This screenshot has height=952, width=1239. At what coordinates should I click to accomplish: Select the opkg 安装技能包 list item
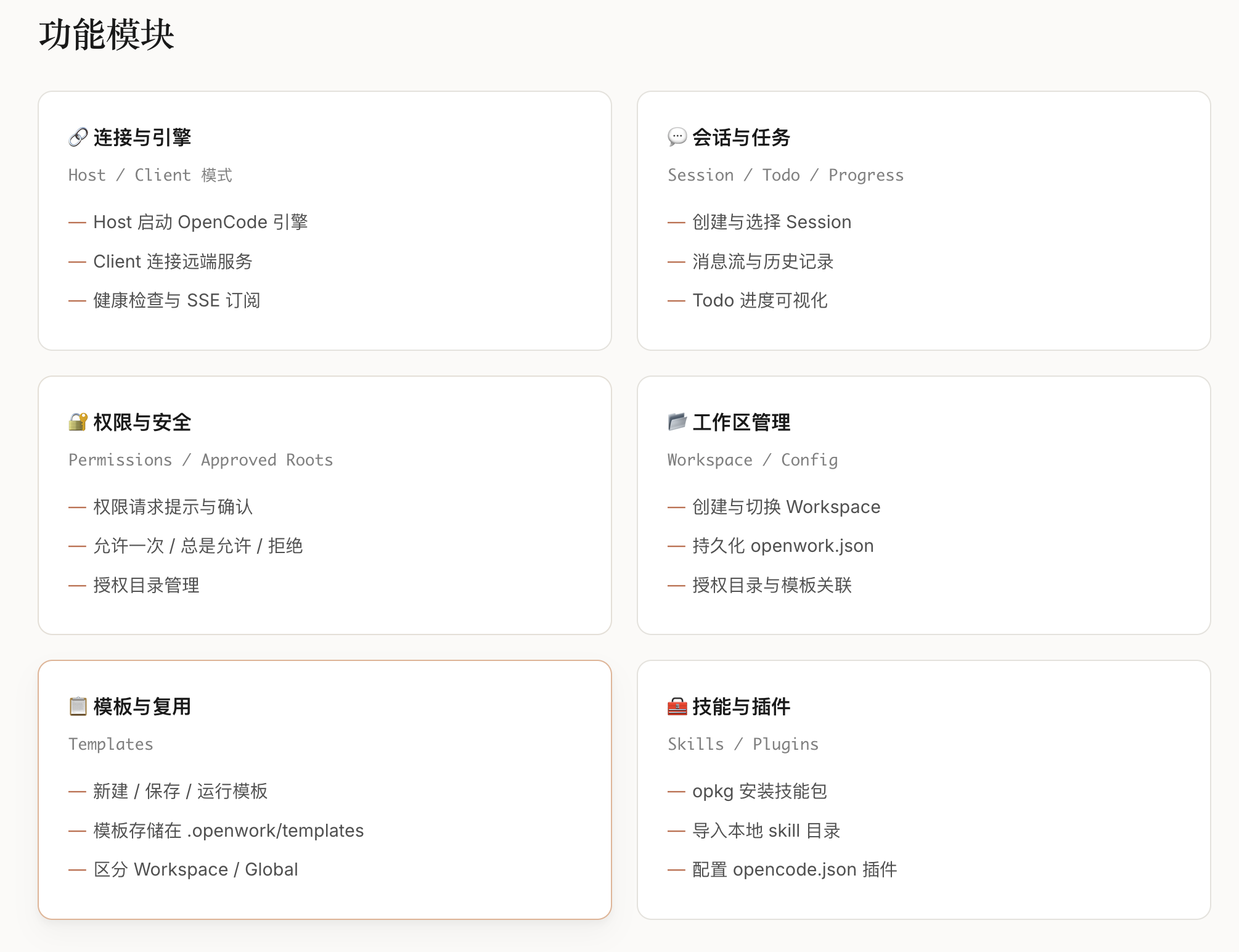(x=759, y=791)
